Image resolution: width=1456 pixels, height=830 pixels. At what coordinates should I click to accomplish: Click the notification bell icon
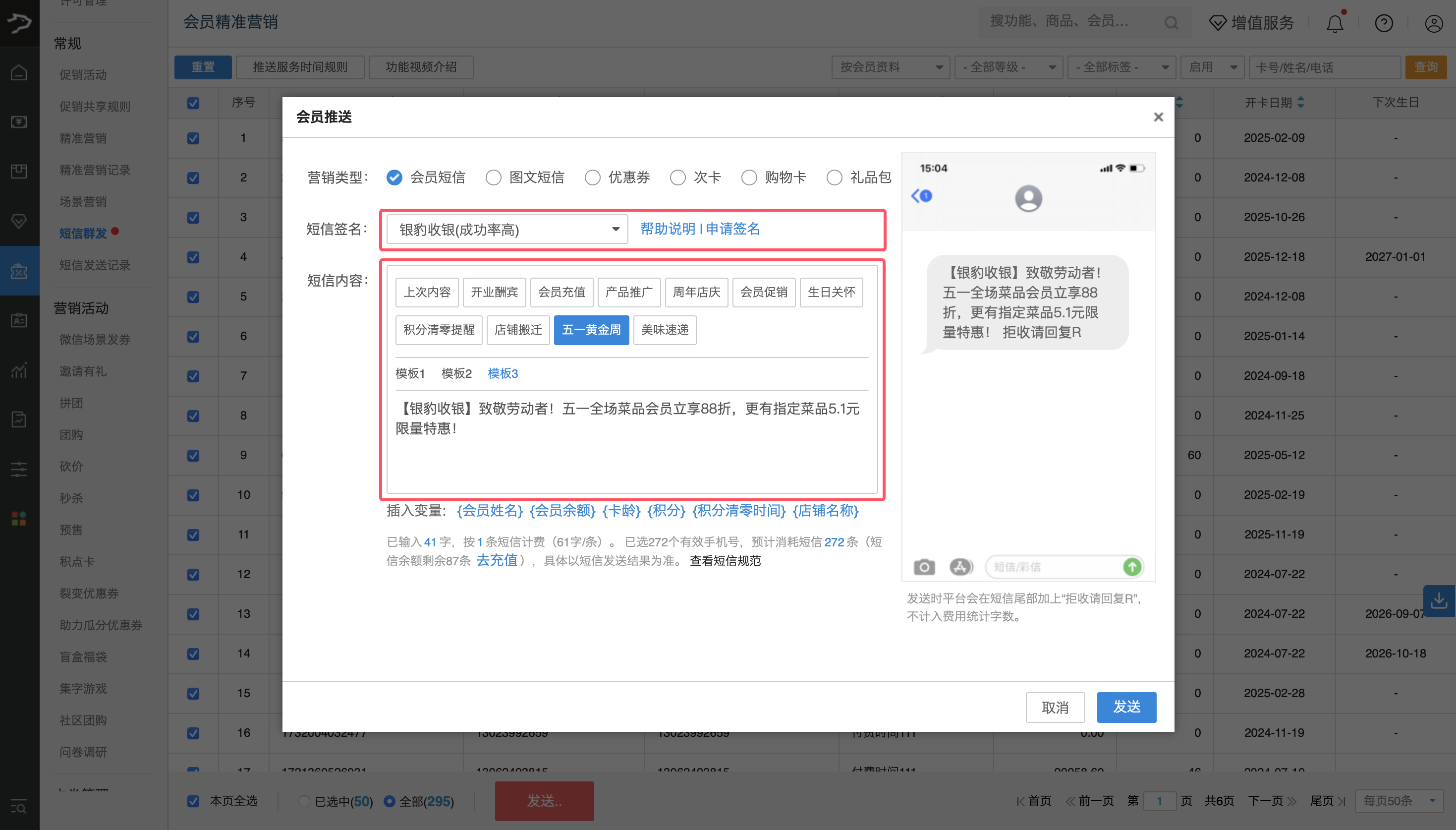coord(1335,23)
